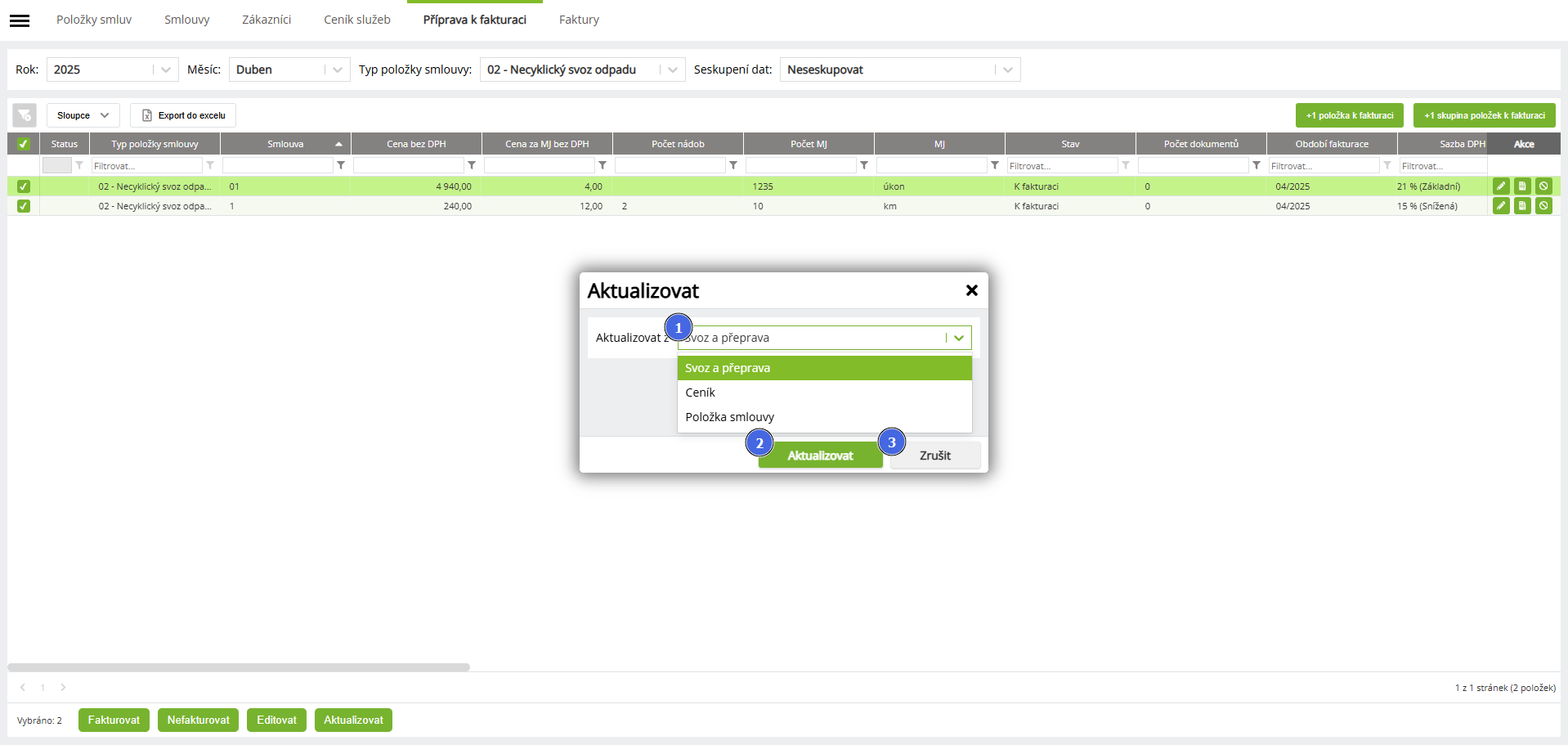The image size is (1568, 745).
Task: Click the horizontal scrollbar under the table
Action: pyautogui.click(x=239, y=667)
